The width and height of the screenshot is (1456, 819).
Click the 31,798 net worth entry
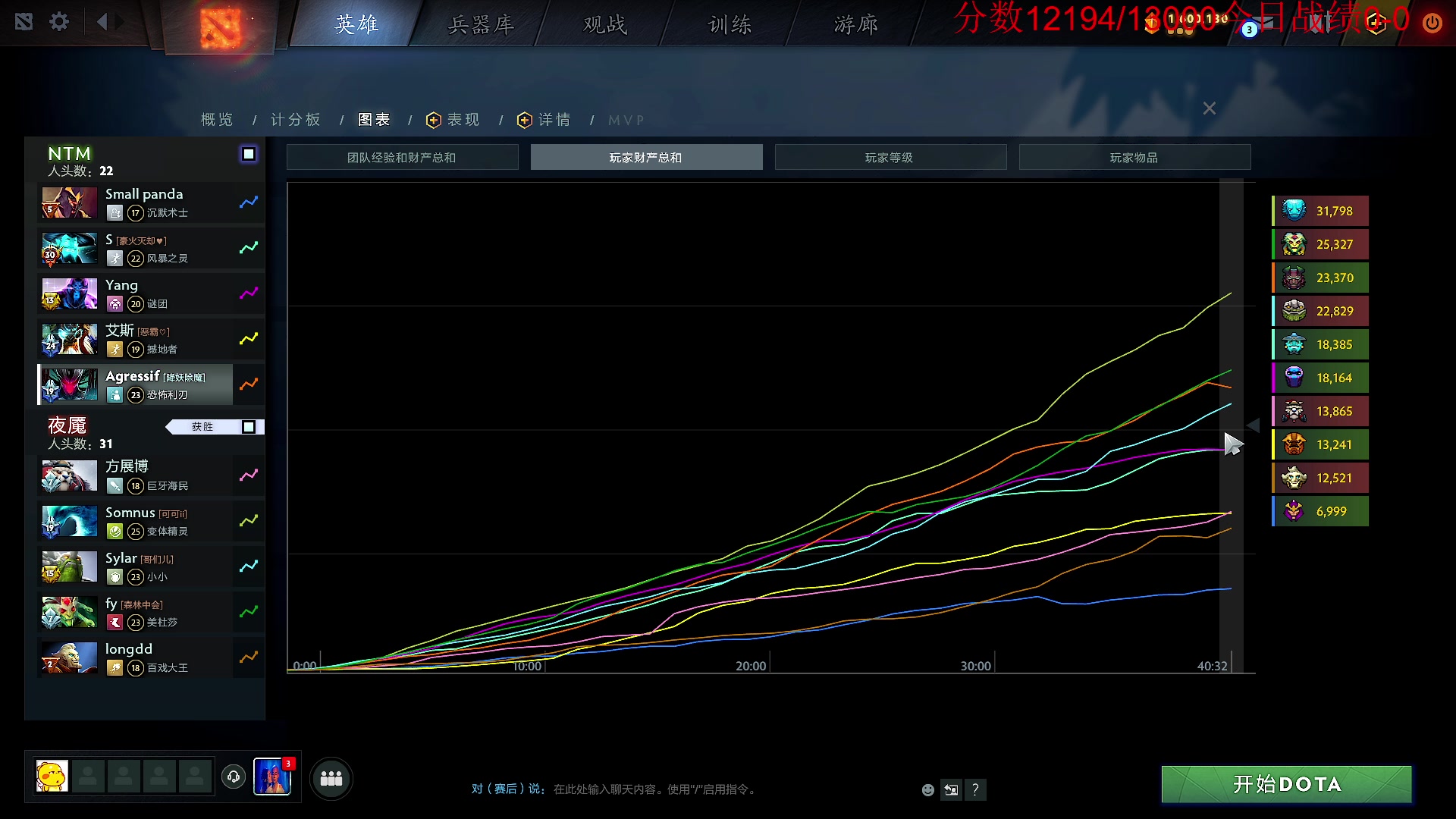[1320, 211]
